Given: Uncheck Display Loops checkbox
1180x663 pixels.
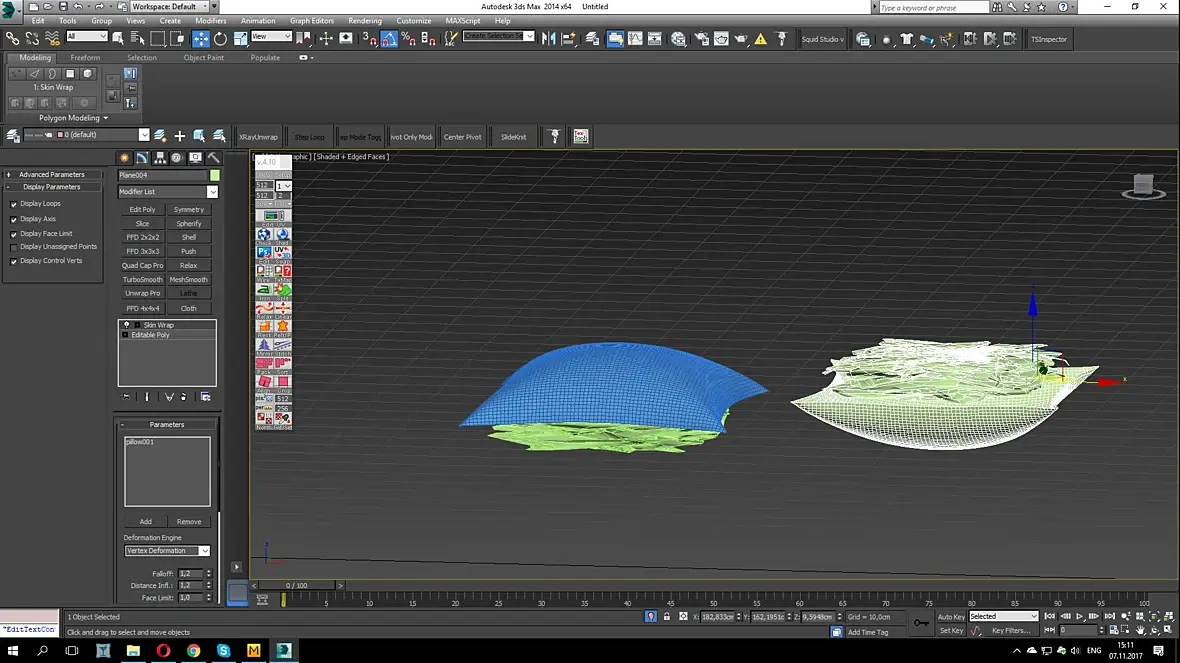Looking at the screenshot, I should (x=14, y=204).
